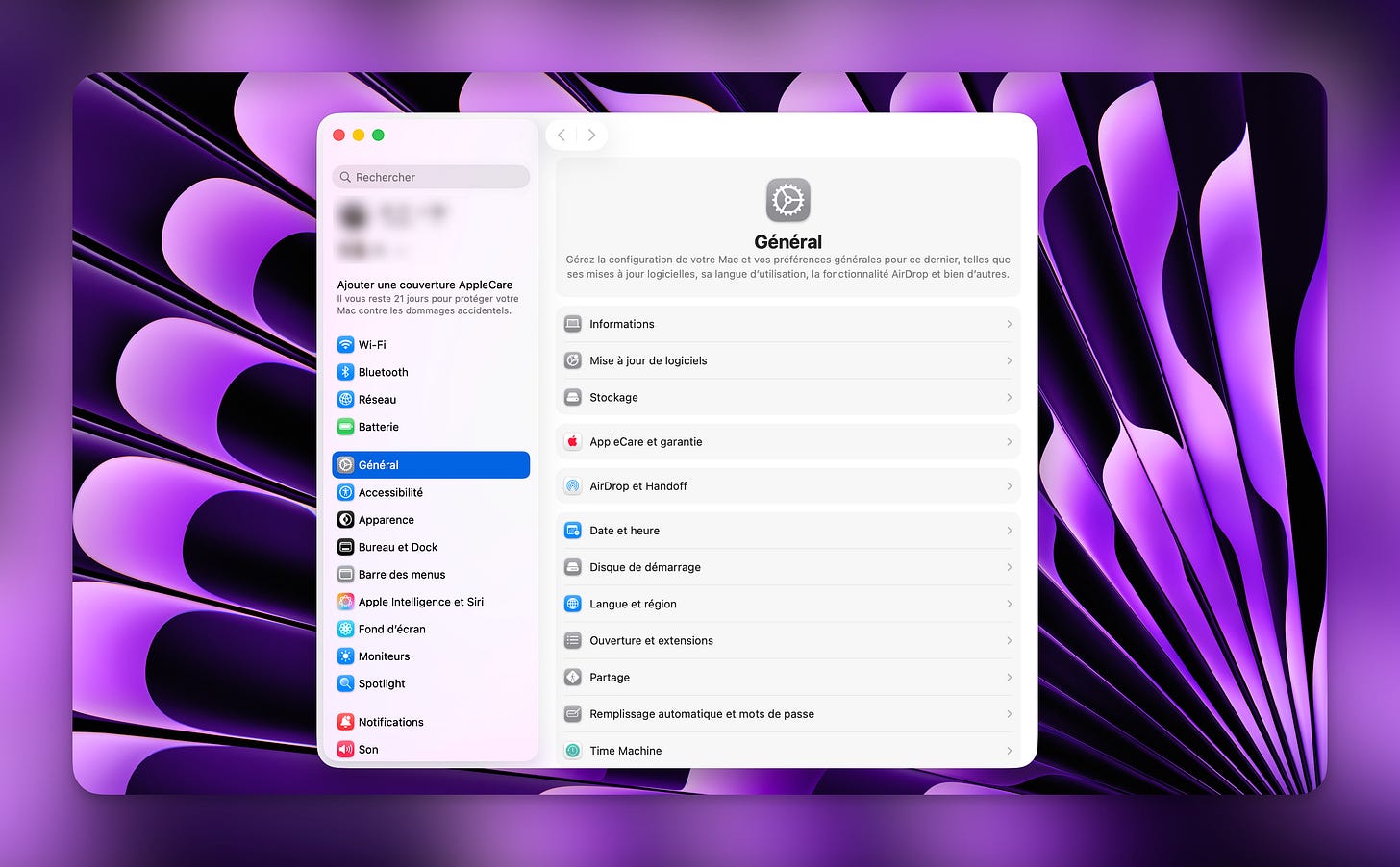The width and height of the screenshot is (1400, 867).
Task: Click the Ouverture et extensions icon
Action: 573,640
